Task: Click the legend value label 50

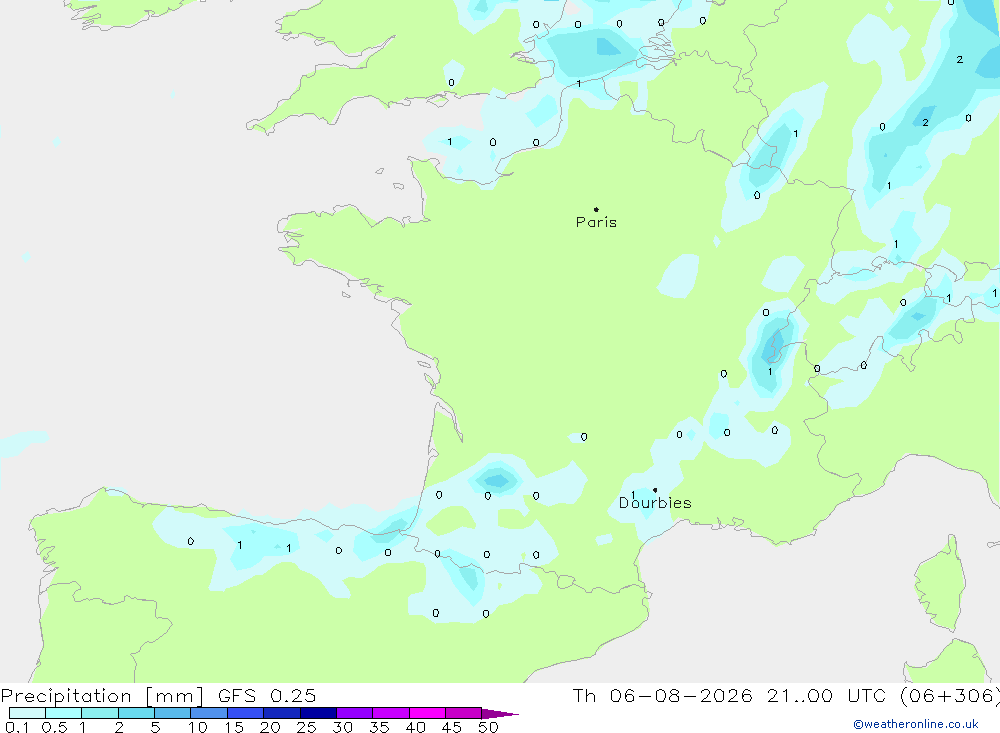Action: (489, 727)
